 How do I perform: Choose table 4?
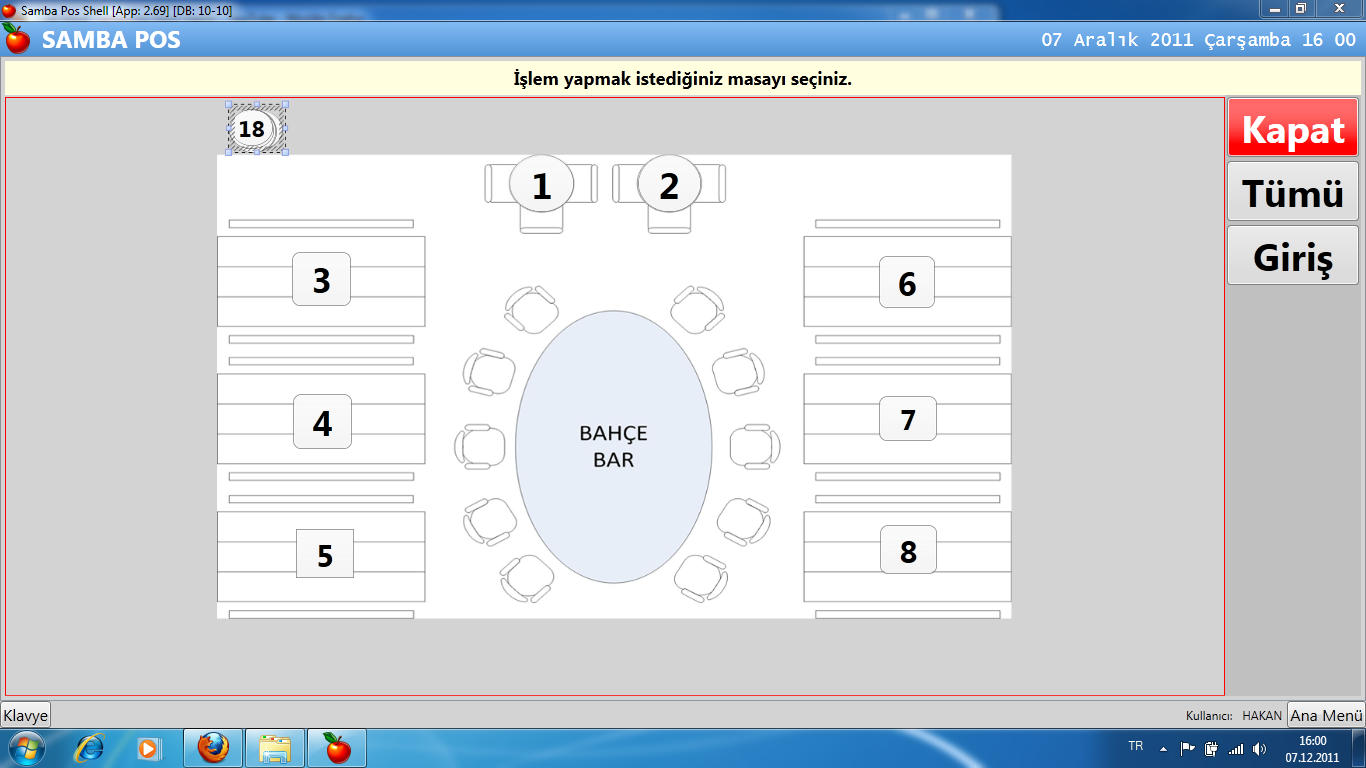pyautogui.click(x=322, y=422)
